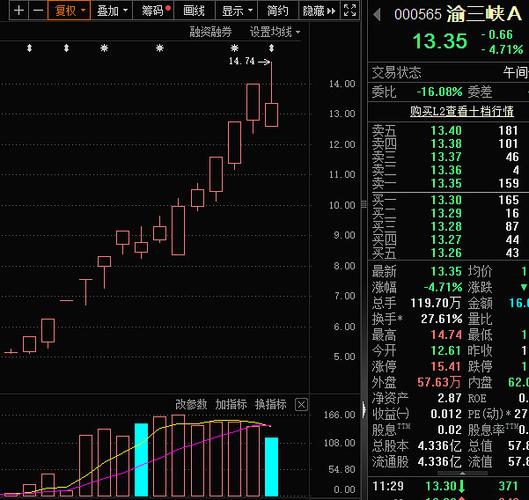Screen dimensions: 529x500
Task: Click 卖四 price 13.38
Action: (x=446, y=144)
